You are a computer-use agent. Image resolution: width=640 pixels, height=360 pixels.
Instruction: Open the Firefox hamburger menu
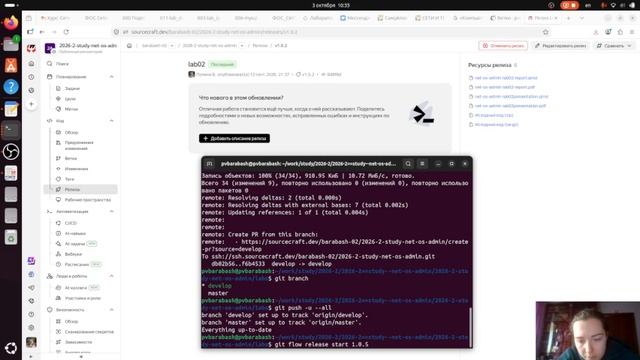pyautogui.click(x=632, y=32)
